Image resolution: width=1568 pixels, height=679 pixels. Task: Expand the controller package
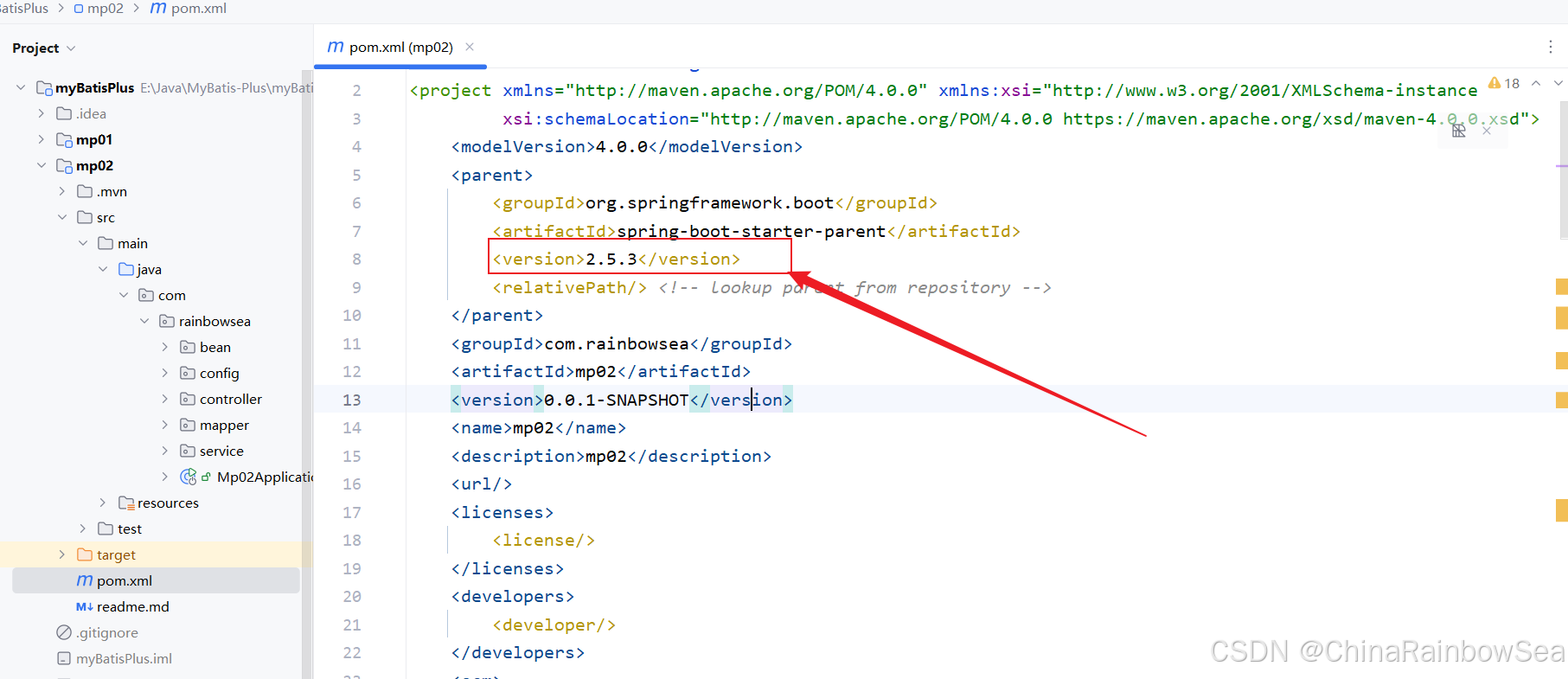click(x=165, y=399)
